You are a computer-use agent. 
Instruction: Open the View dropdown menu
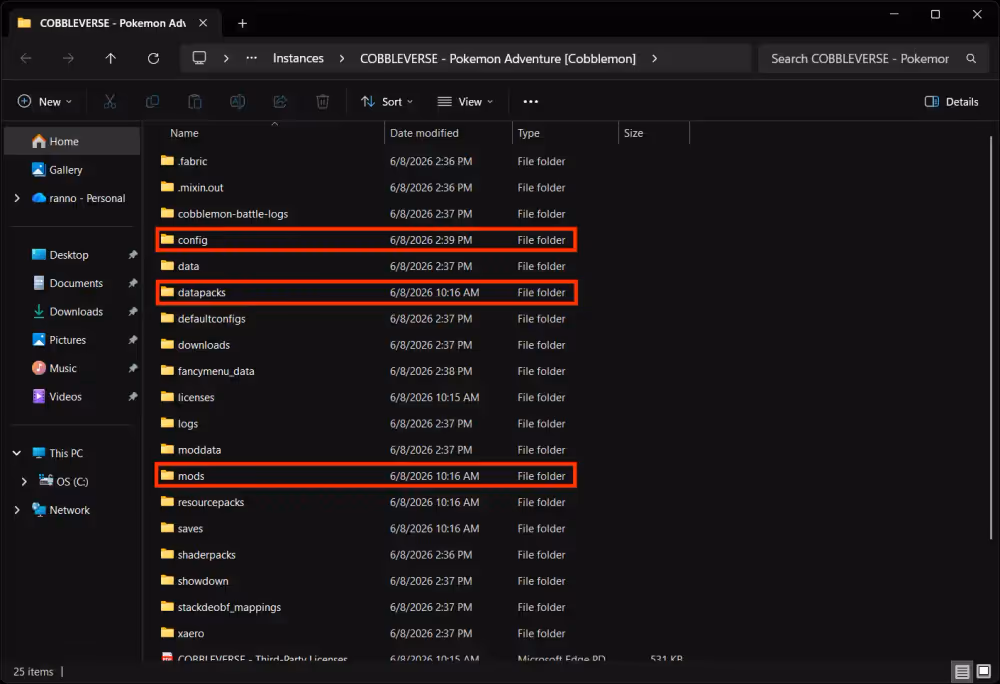pos(466,101)
